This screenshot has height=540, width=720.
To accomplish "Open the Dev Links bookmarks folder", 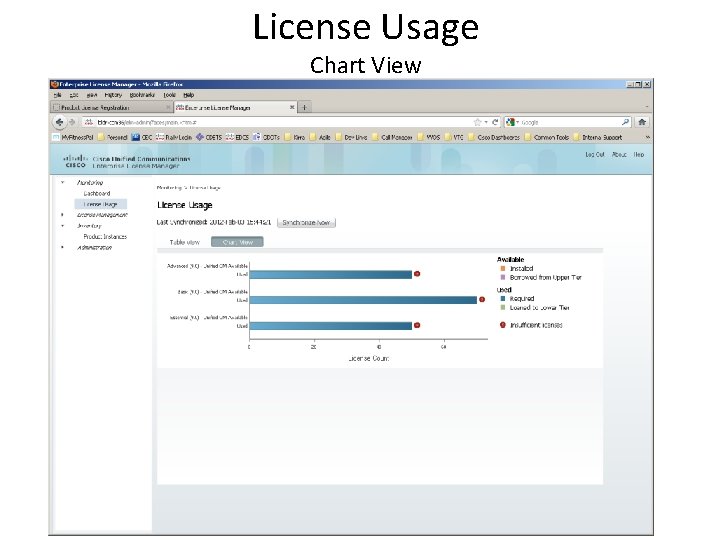I will [351, 137].
